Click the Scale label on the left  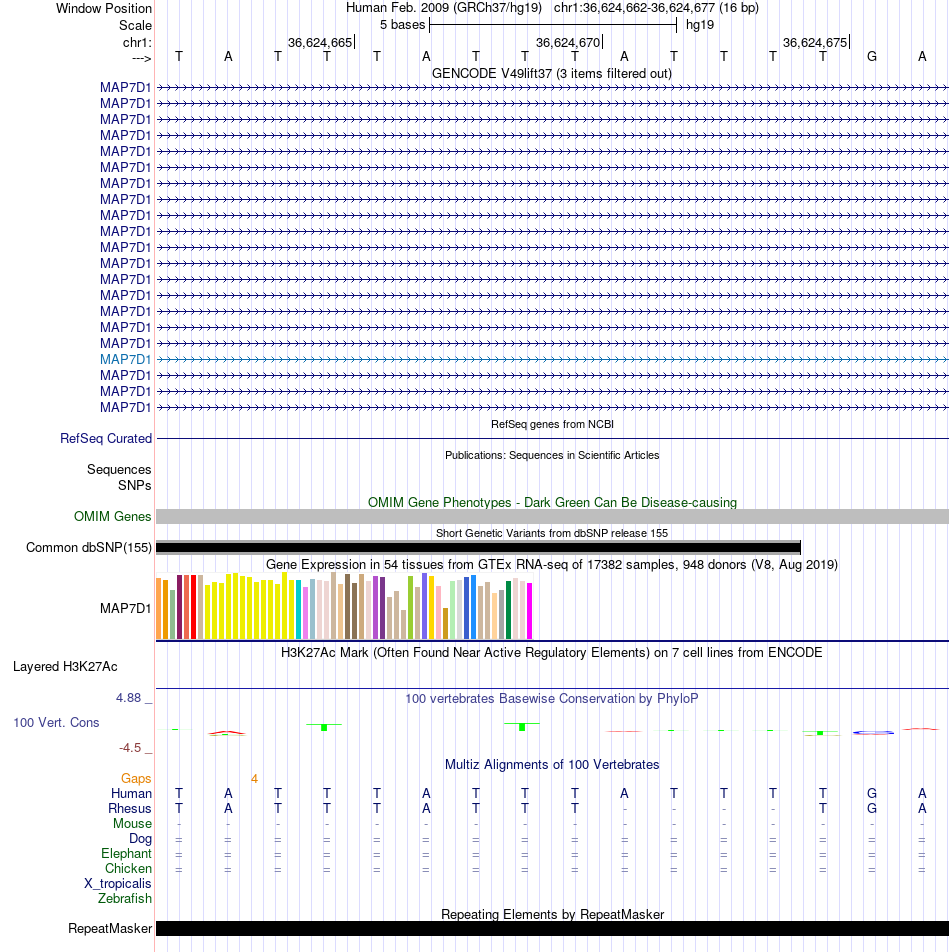point(135,26)
